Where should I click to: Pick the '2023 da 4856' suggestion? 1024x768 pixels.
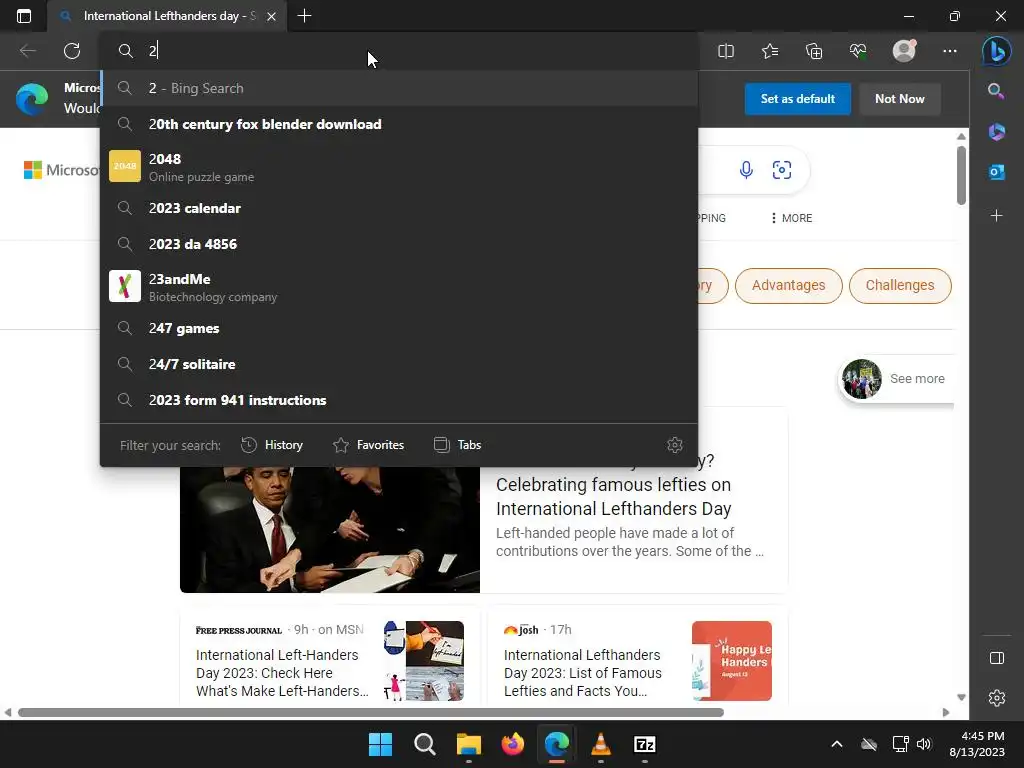coord(399,244)
